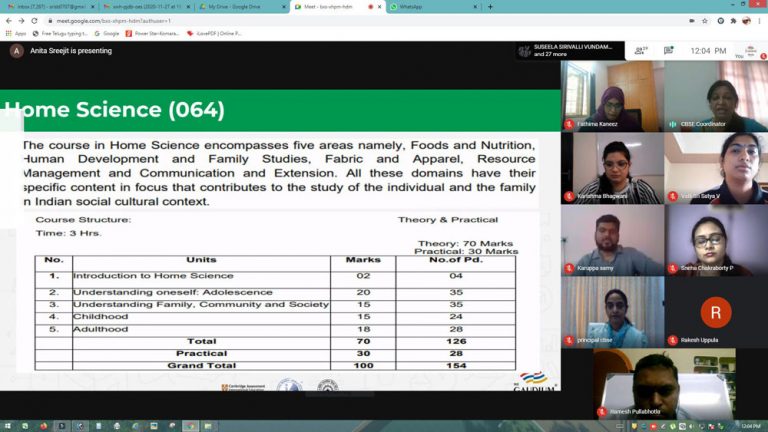Click the Meet header time '12:04 PM'

tap(708, 50)
